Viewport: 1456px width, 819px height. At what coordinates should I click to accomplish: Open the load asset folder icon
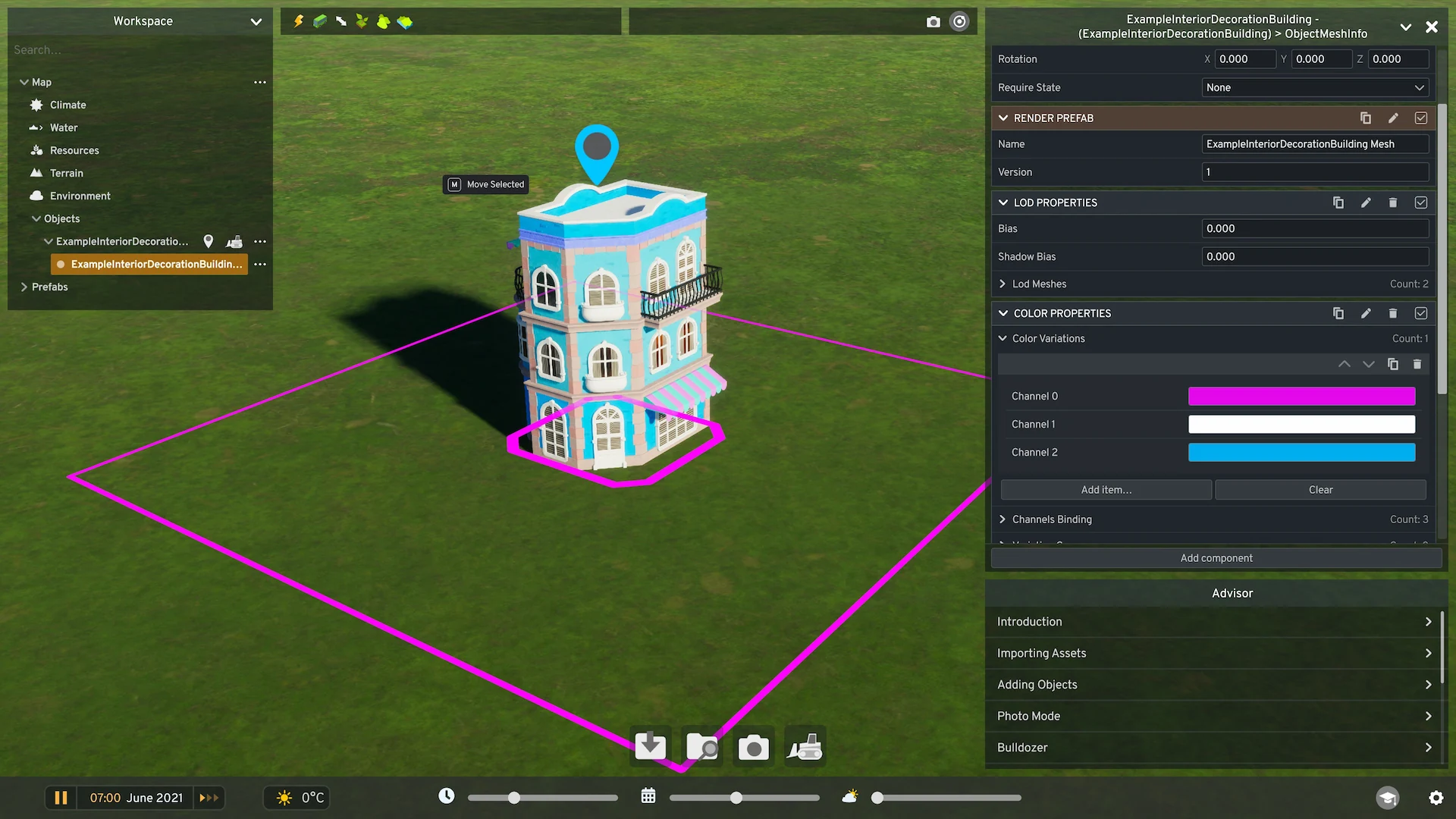coord(702,747)
